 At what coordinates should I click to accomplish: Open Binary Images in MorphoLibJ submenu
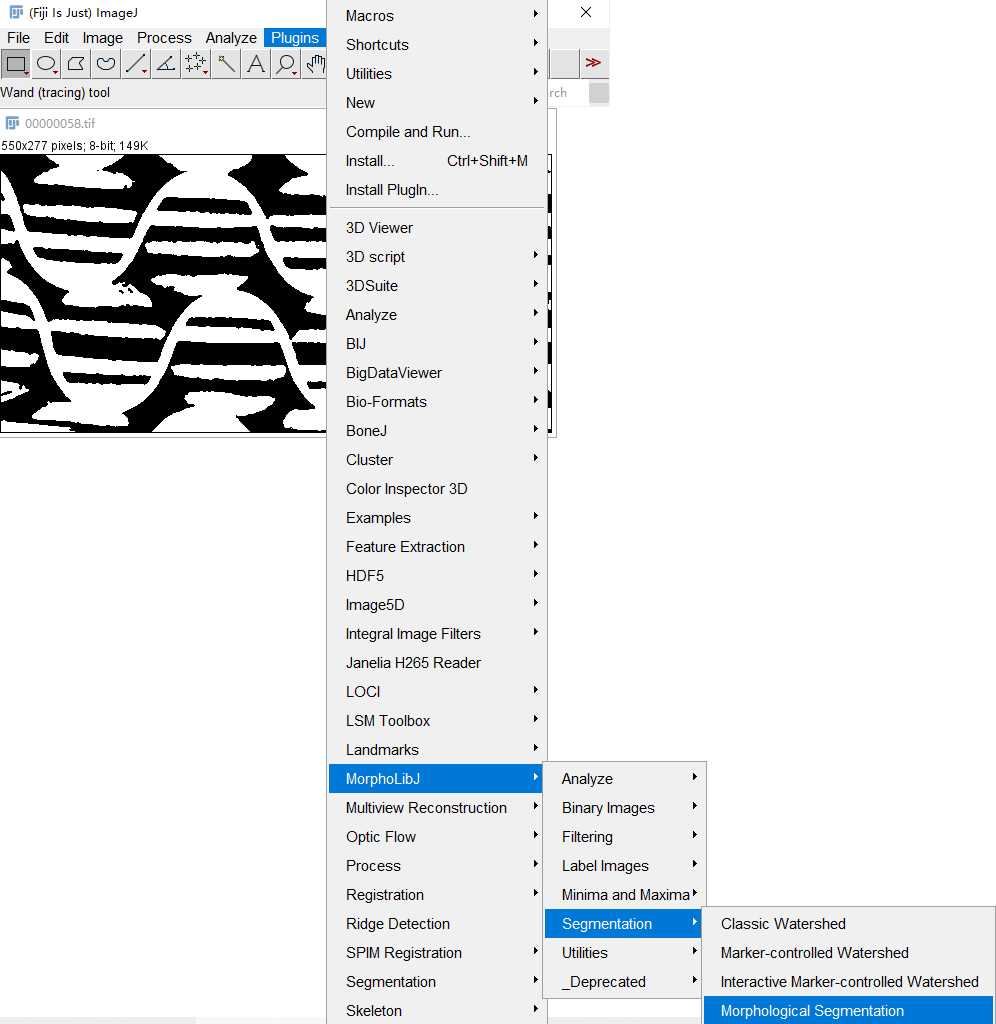pos(624,808)
